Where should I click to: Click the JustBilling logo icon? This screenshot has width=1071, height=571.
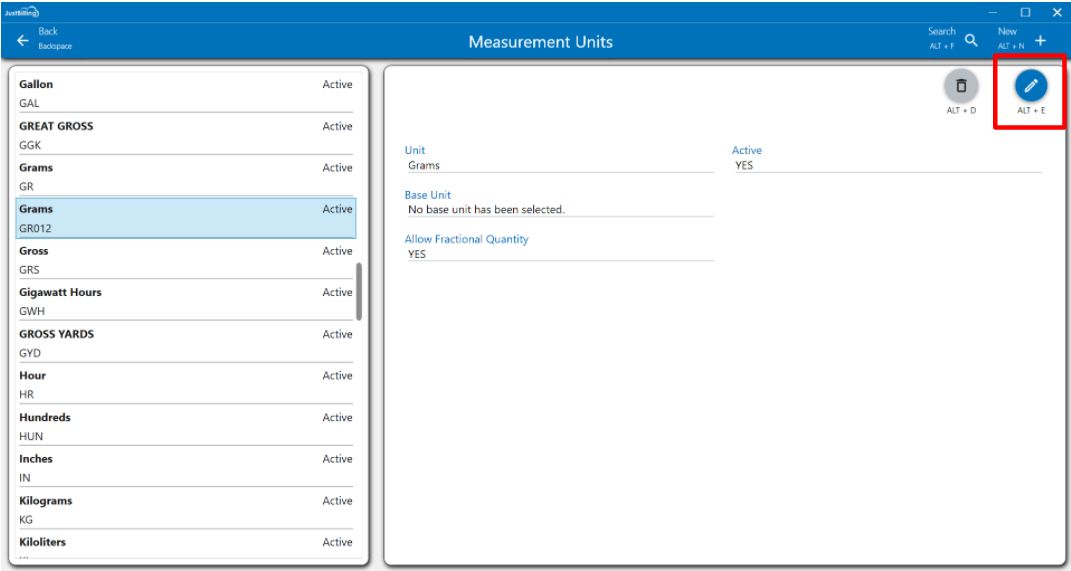point(22,11)
